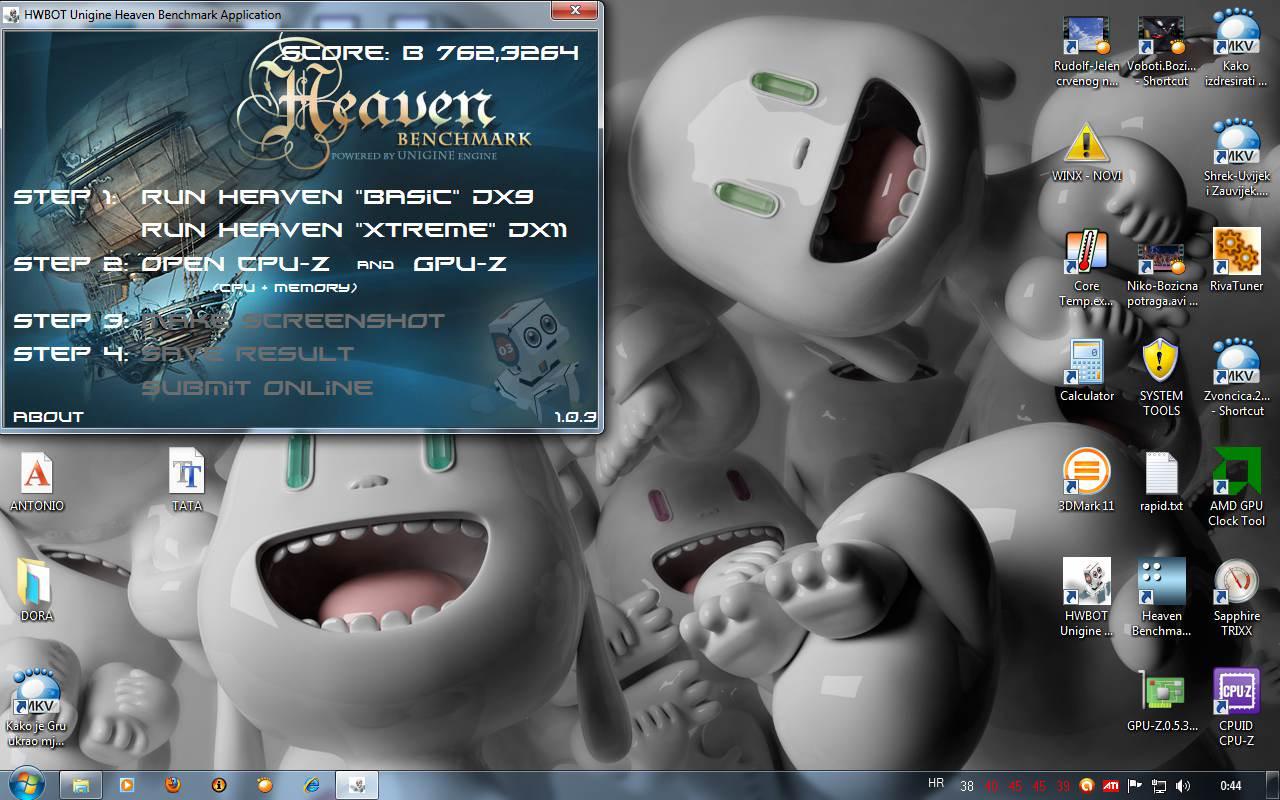Screen dimensions: 1280x800
Task: Open SYSTEM TOOLS shield icon
Action: 1162,377
